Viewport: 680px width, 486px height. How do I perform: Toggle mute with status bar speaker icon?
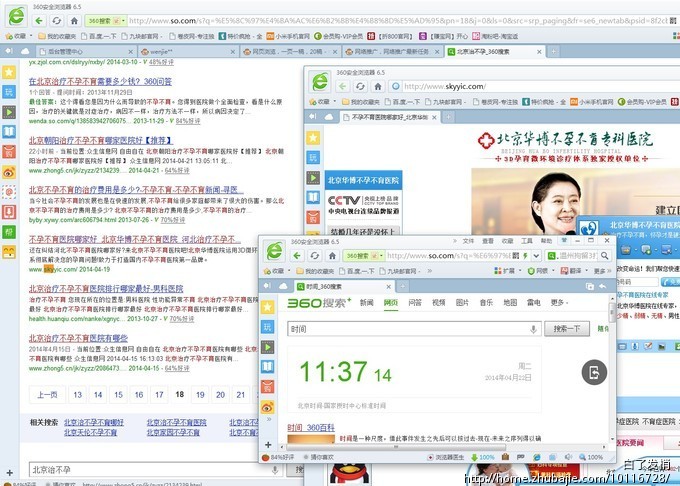tap(569, 457)
